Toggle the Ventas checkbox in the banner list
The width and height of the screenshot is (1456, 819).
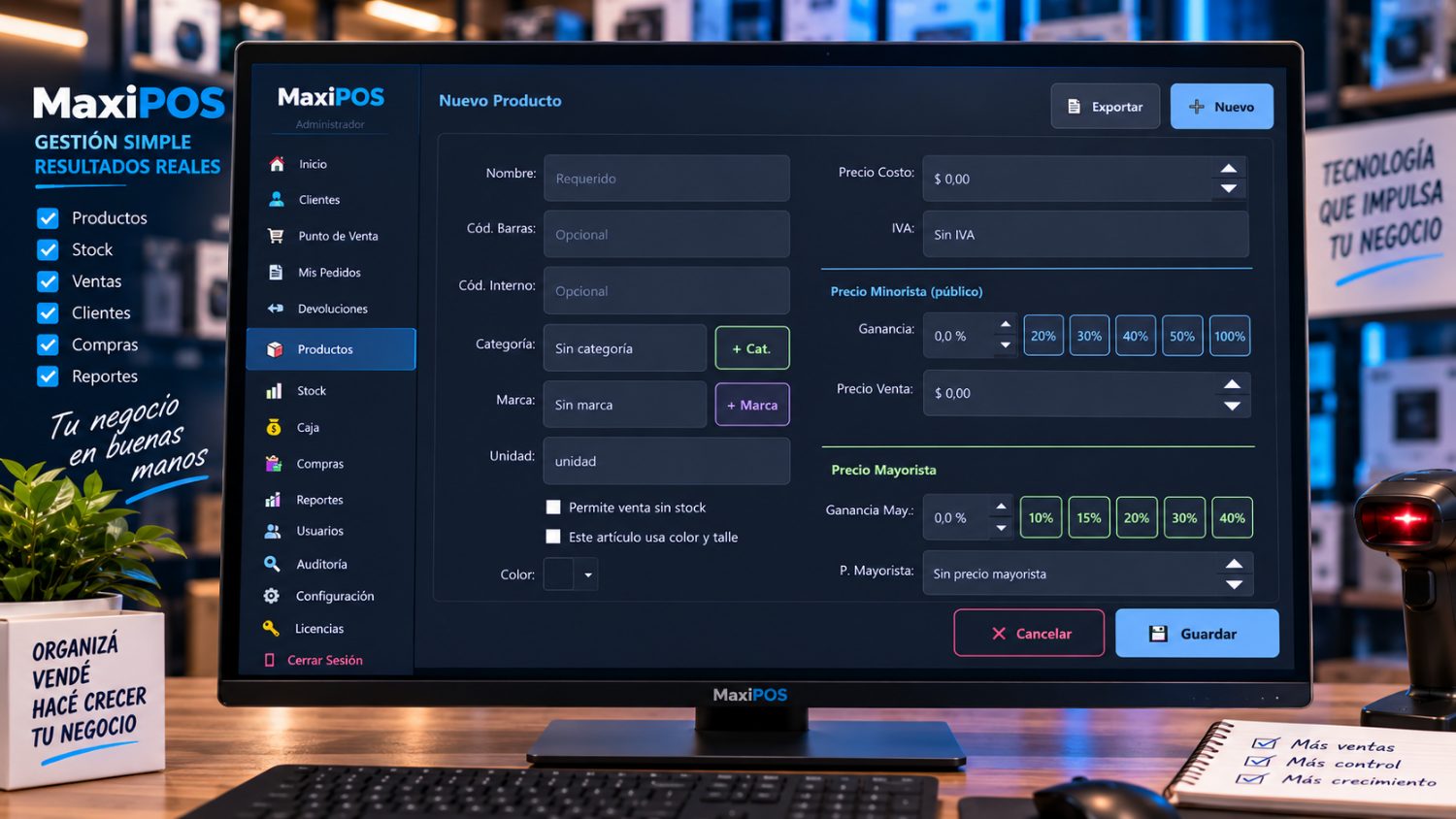(48, 281)
